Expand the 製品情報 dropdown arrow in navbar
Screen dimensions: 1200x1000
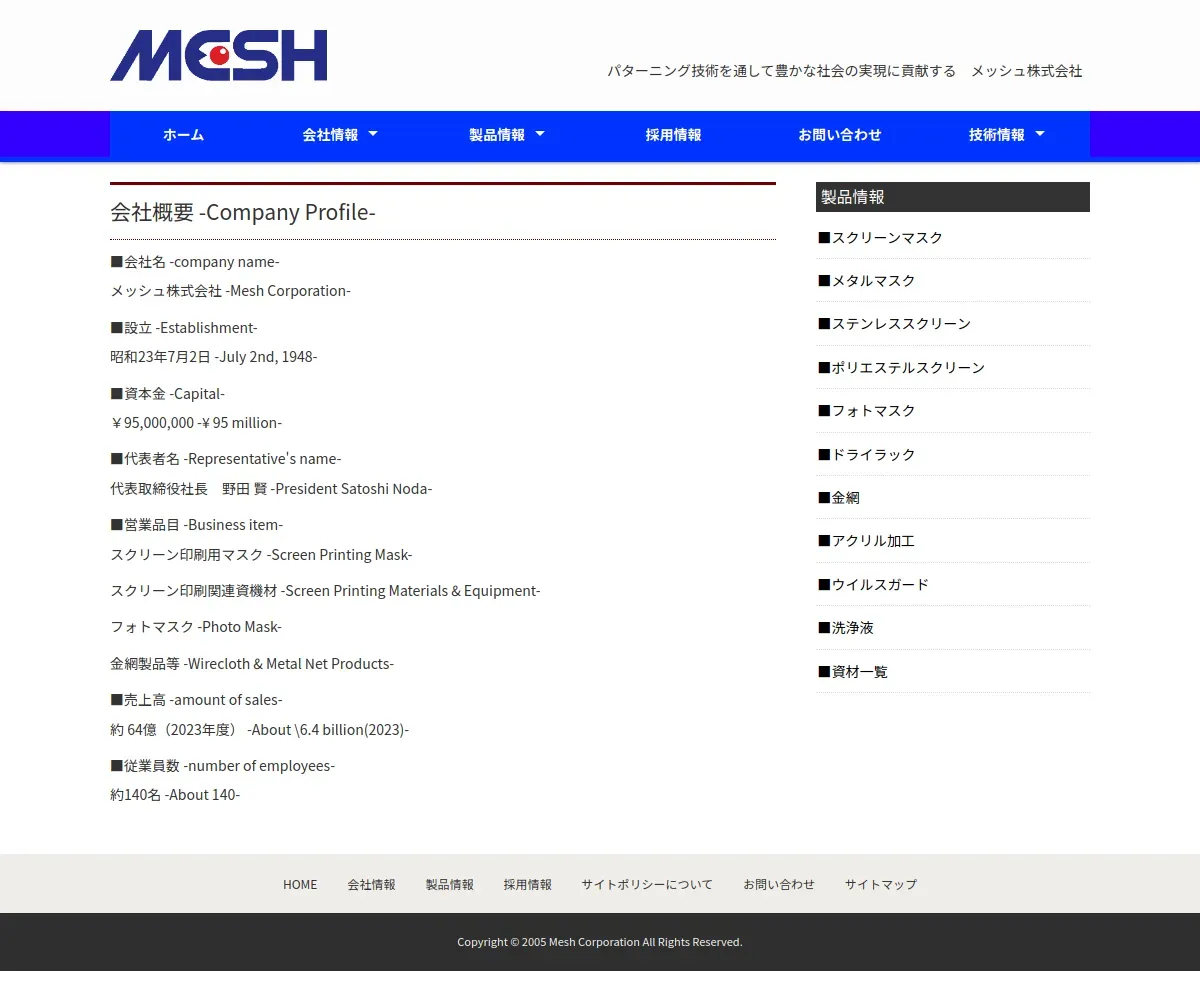point(540,134)
